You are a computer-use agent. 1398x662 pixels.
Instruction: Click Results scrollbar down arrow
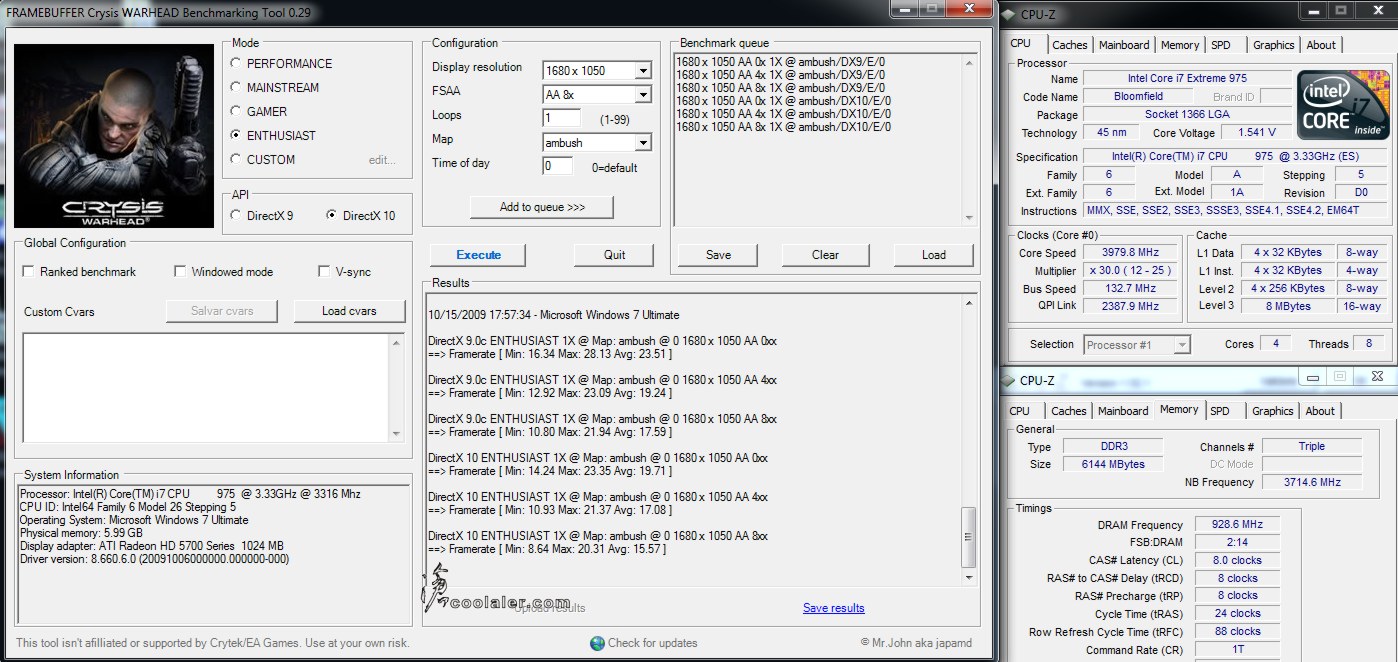[x=968, y=577]
